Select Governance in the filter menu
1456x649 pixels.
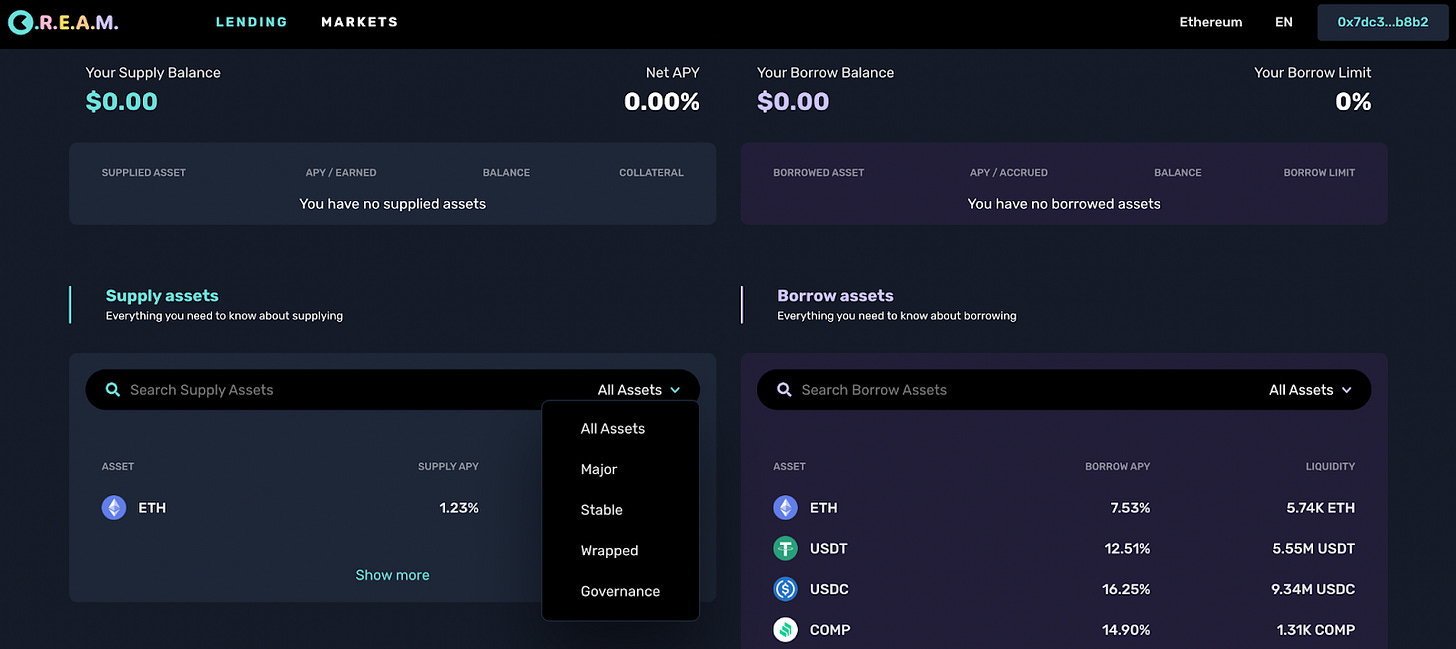coord(620,591)
